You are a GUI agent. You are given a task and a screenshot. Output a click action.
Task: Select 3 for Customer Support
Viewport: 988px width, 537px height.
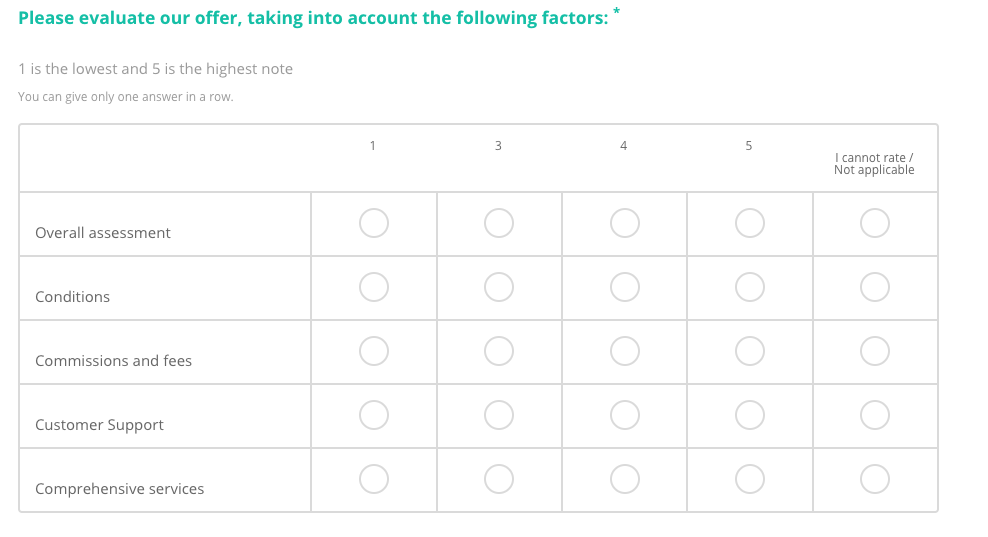(x=499, y=415)
